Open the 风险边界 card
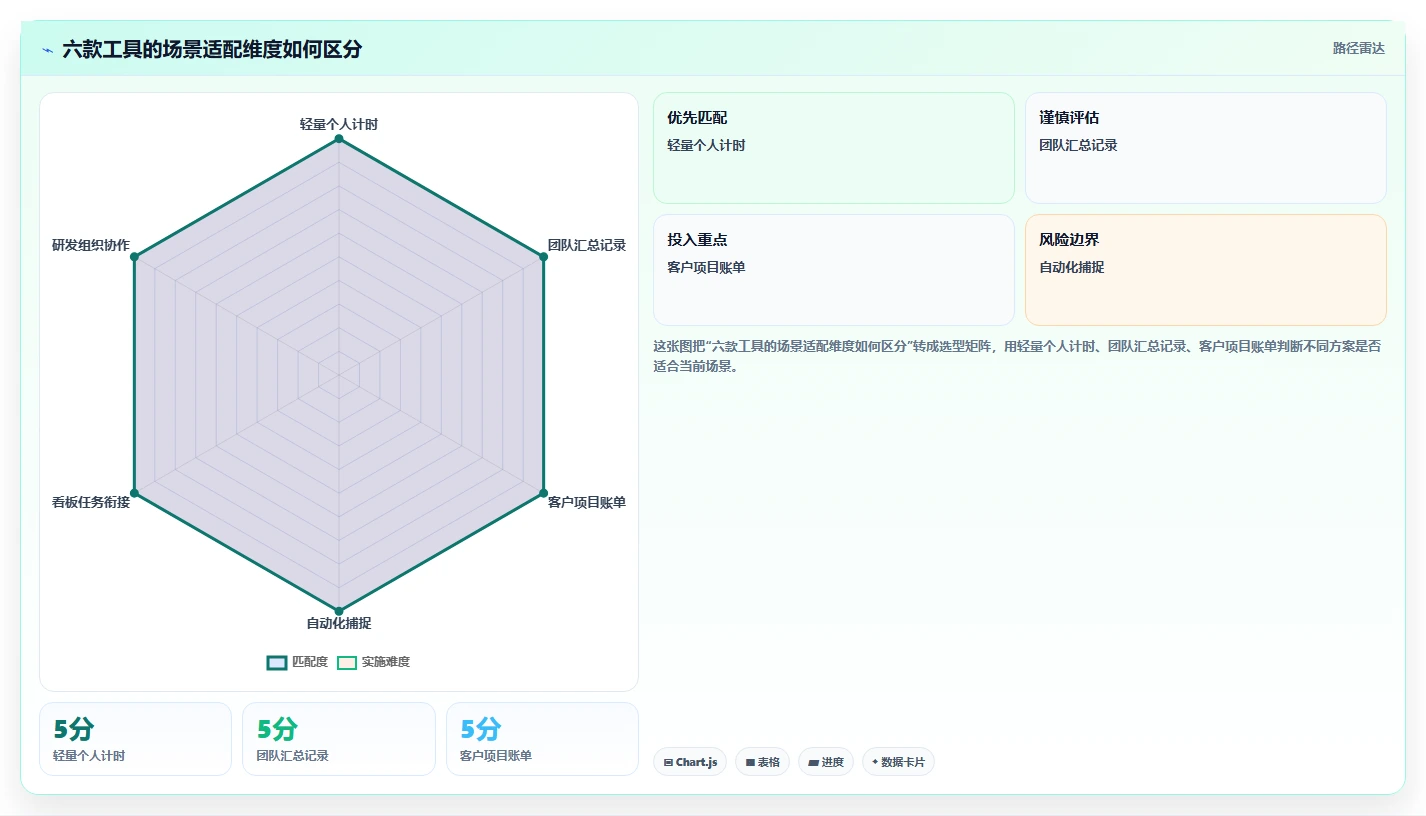The image size is (1426, 816). [x=1206, y=270]
